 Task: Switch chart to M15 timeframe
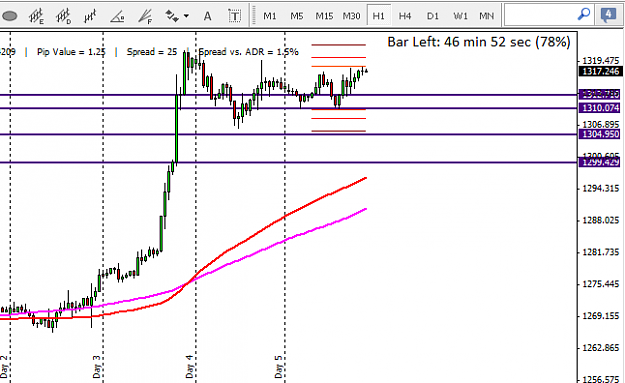[x=324, y=16]
